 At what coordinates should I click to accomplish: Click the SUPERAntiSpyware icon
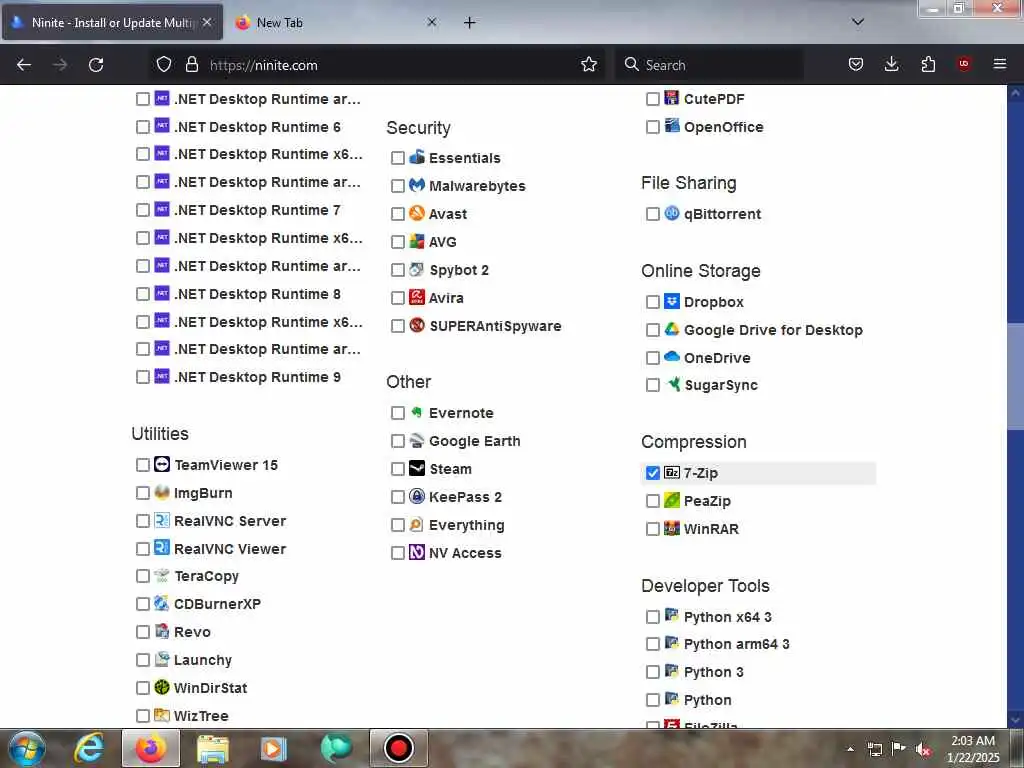417,325
